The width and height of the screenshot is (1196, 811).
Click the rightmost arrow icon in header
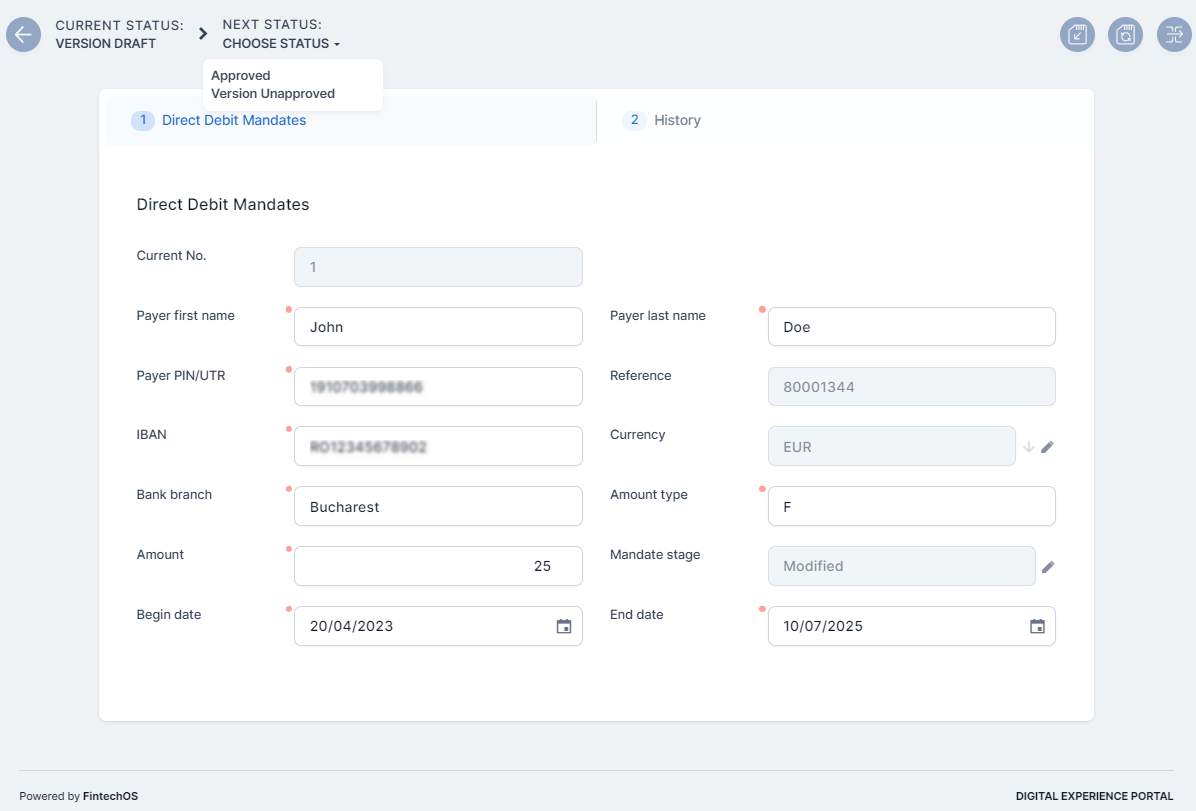[x=1174, y=35]
